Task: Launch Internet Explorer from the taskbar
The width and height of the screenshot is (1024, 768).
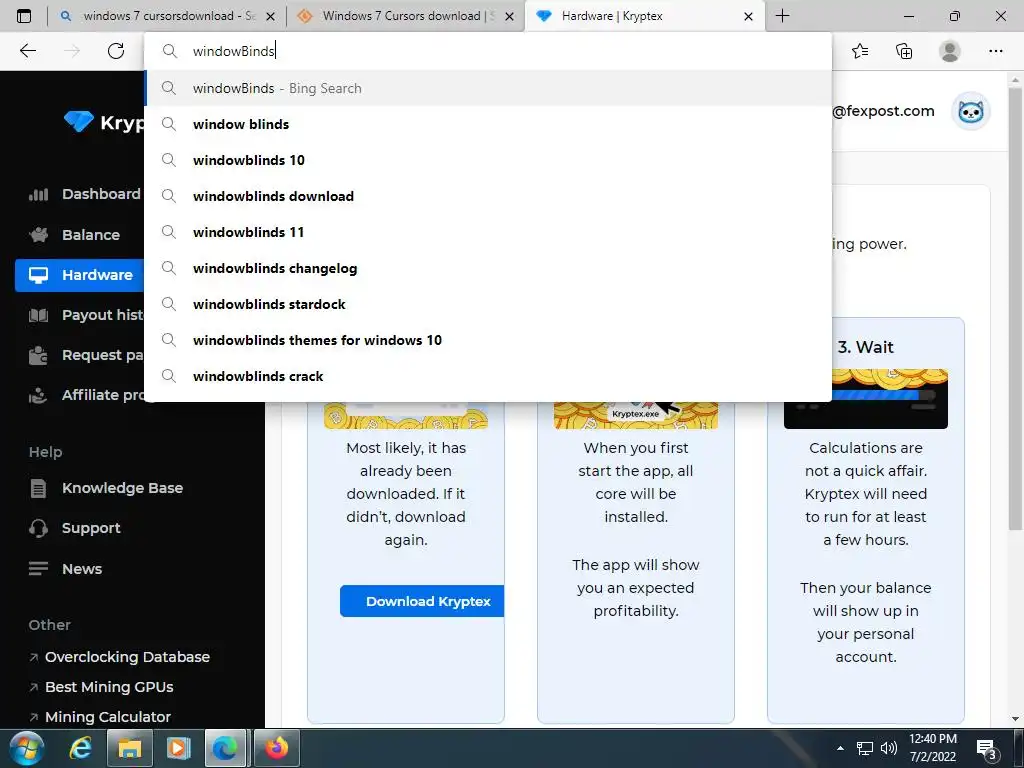Action: (80, 748)
